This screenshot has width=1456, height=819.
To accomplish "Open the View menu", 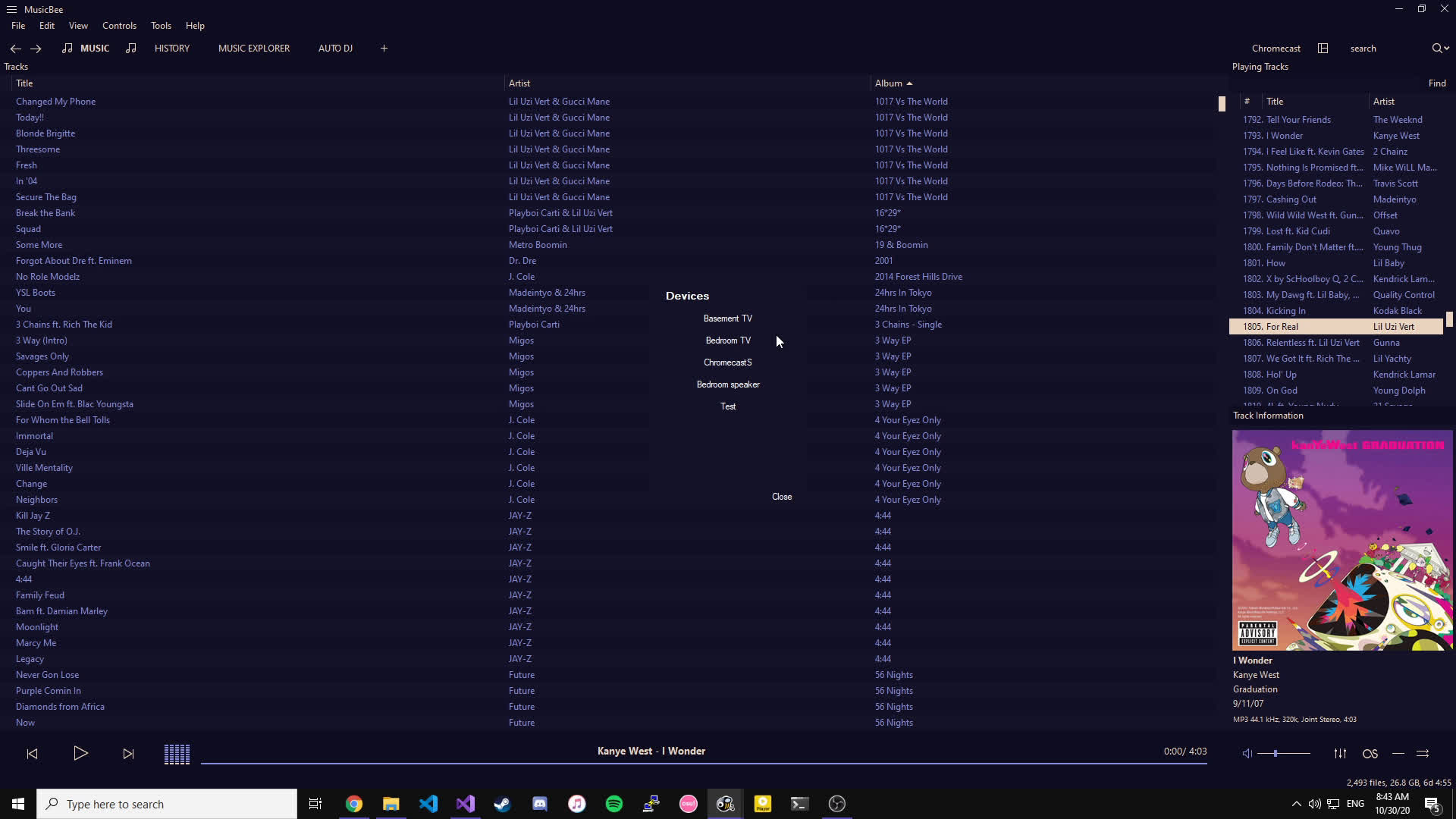I will click(78, 26).
